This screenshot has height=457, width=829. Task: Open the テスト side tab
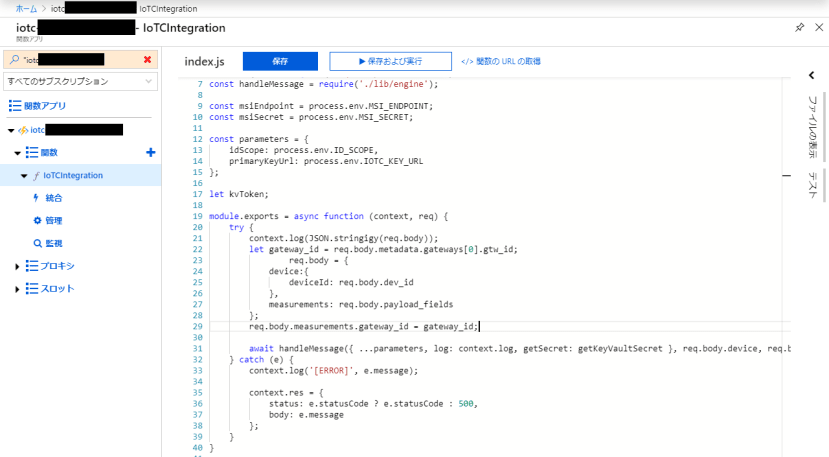(x=813, y=185)
